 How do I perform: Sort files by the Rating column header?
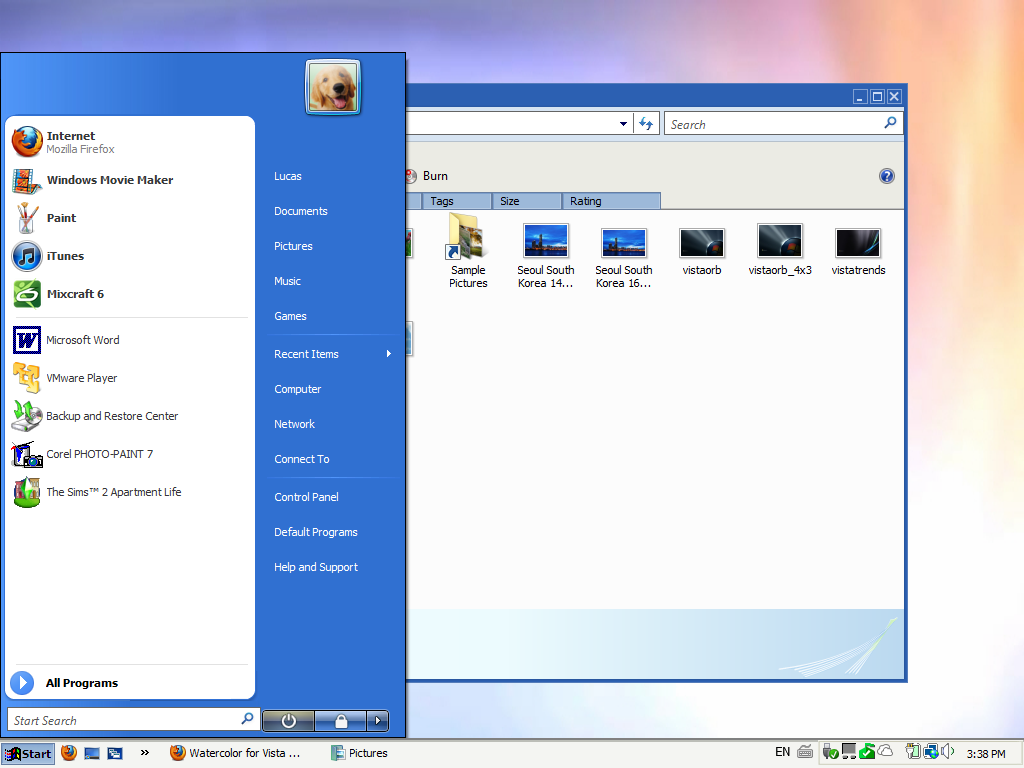(611, 201)
